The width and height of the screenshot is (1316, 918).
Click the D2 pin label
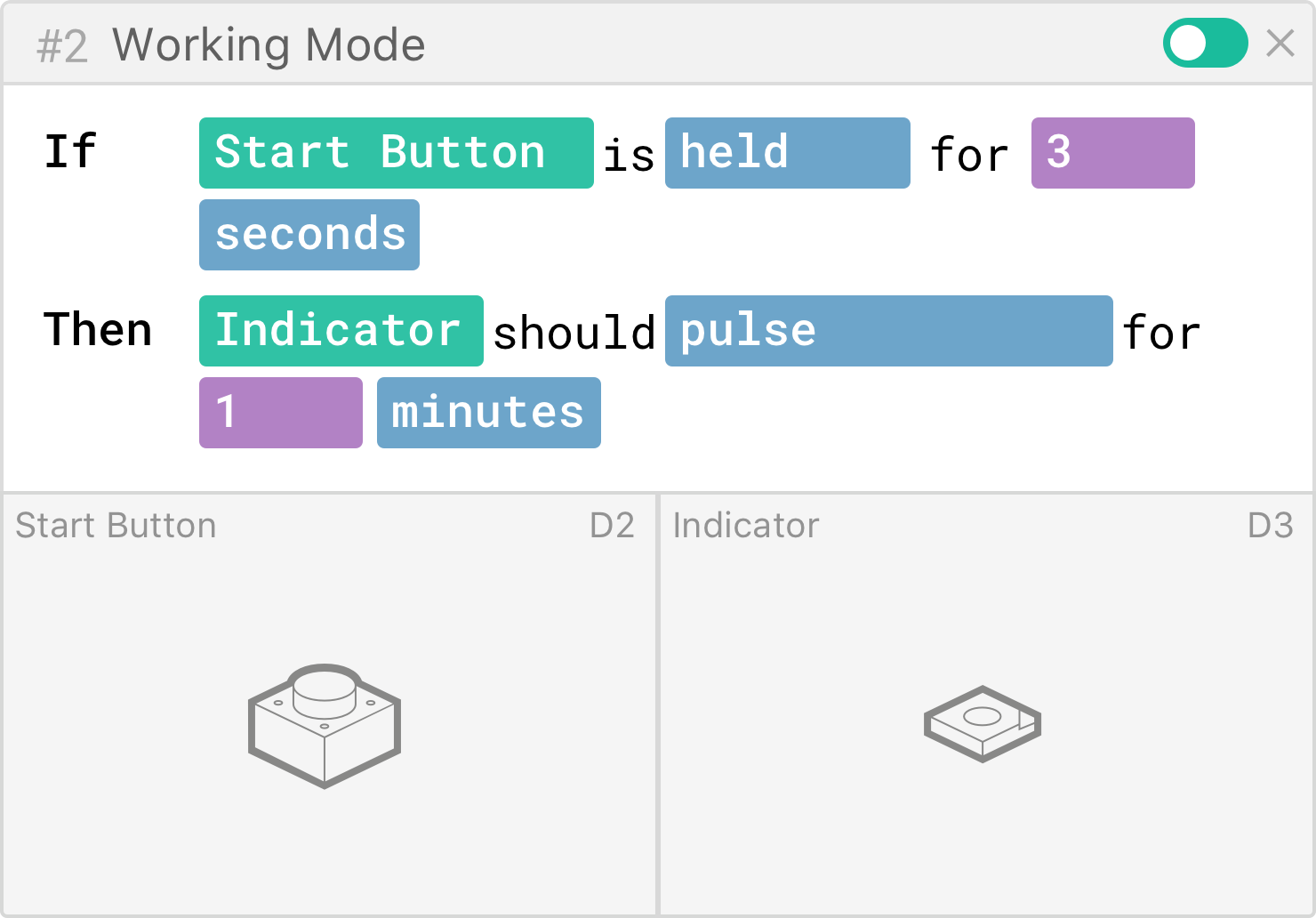coord(612,526)
